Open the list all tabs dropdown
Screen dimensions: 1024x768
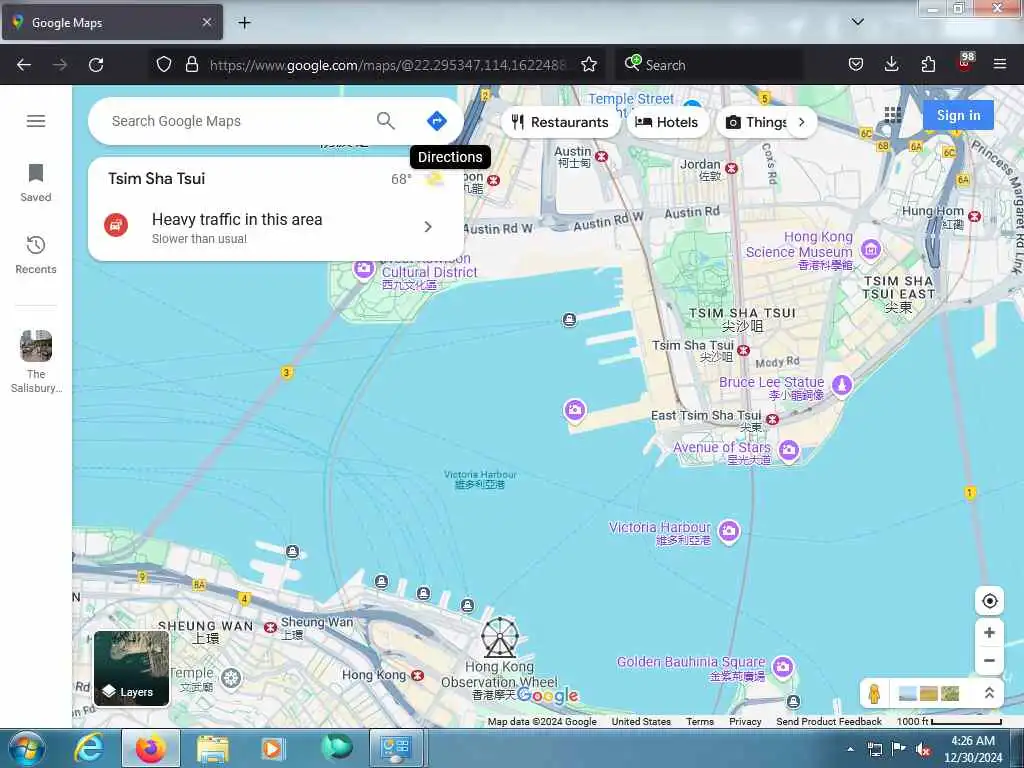pos(857,22)
